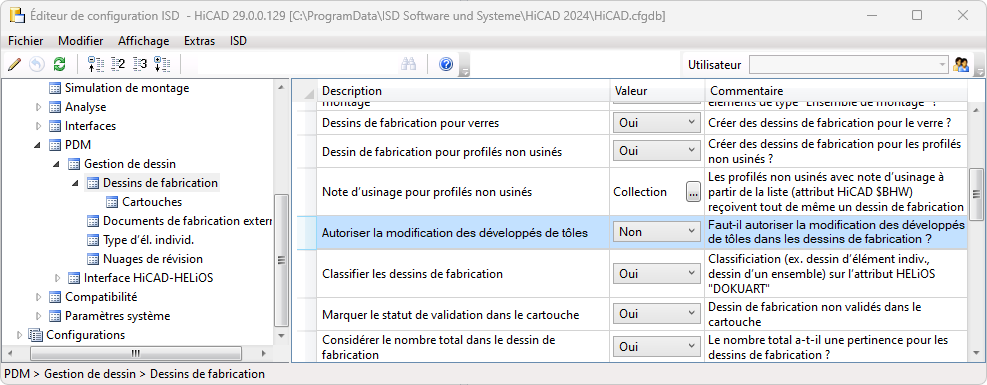Show tree down to level 2
Viewport: 987px width, 385px height.
click(x=118, y=64)
